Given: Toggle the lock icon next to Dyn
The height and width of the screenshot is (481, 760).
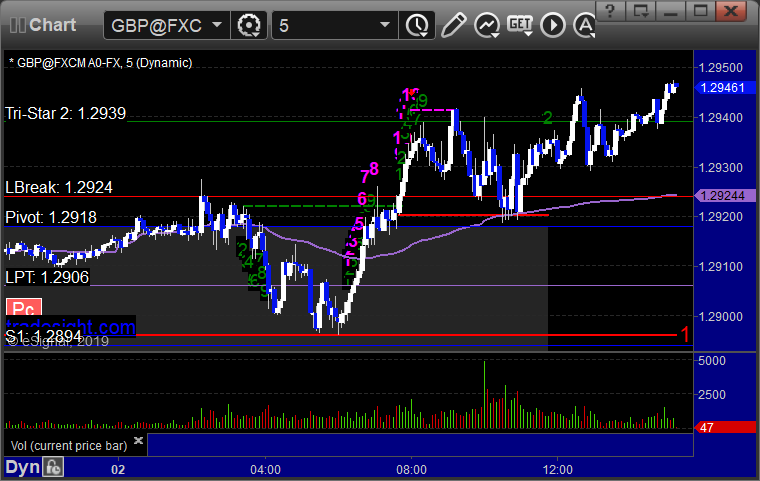Looking at the screenshot, I should [x=53, y=467].
